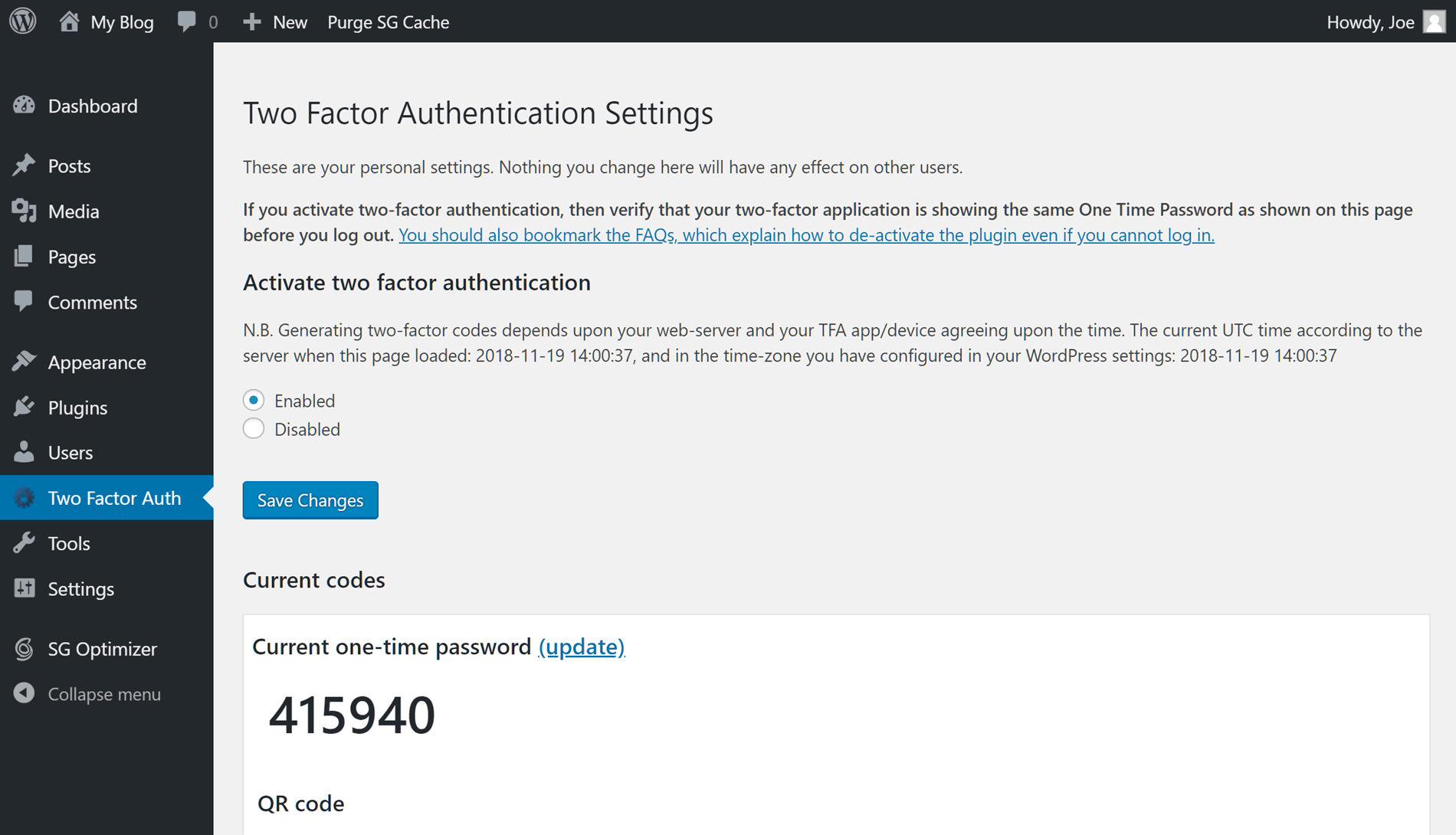Open Settings menu label
This screenshot has height=835, width=1456.
(x=81, y=588)
